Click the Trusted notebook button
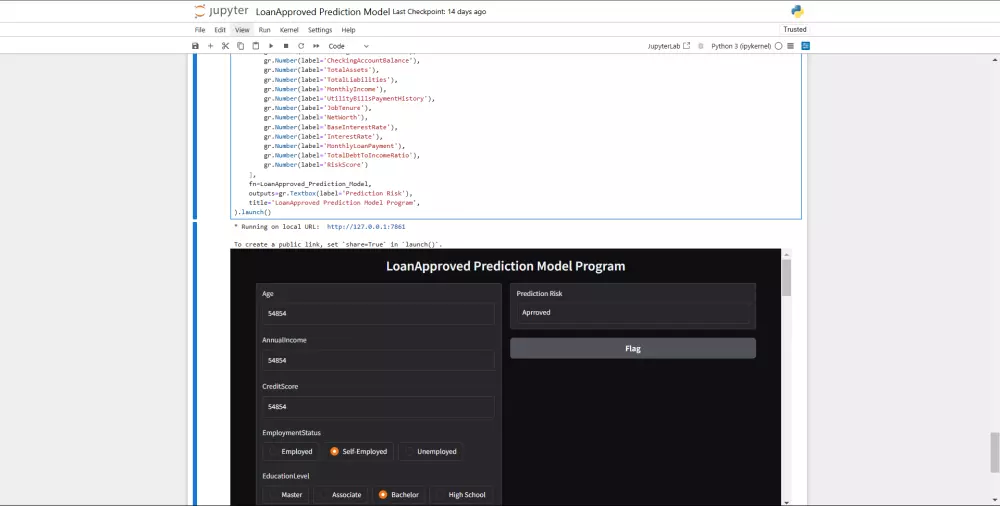Viewport: 1000px width, 506px height. (795, 29)
